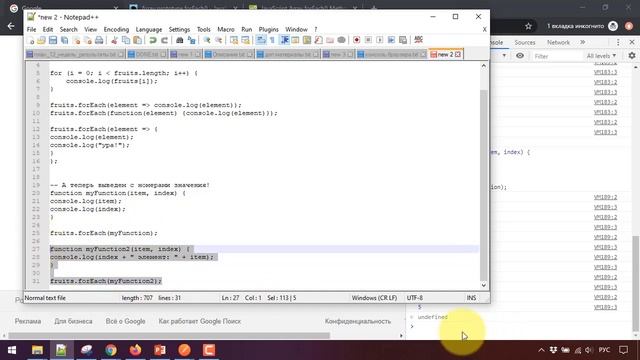Click the Open file toolbar icon
The width and height of the screenshot is (640, 360).
(41, 40)
